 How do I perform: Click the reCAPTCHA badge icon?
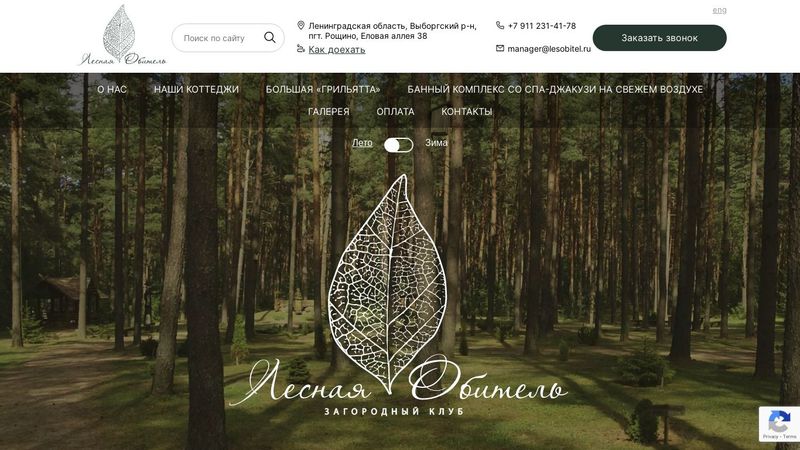779,424
